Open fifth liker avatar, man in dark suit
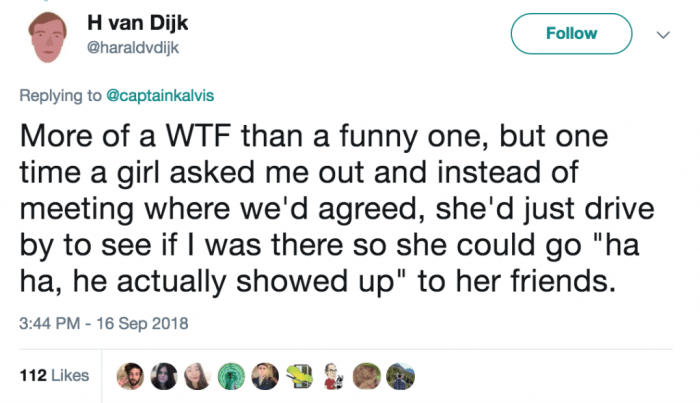 265,376
